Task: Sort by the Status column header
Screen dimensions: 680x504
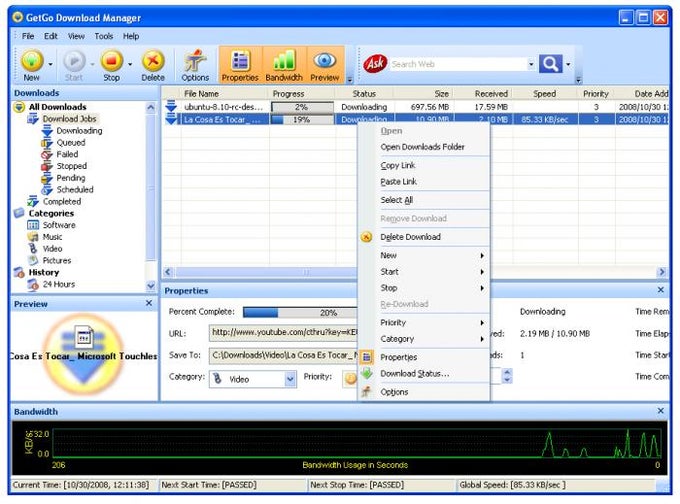Action: click(x=364, y=94)
